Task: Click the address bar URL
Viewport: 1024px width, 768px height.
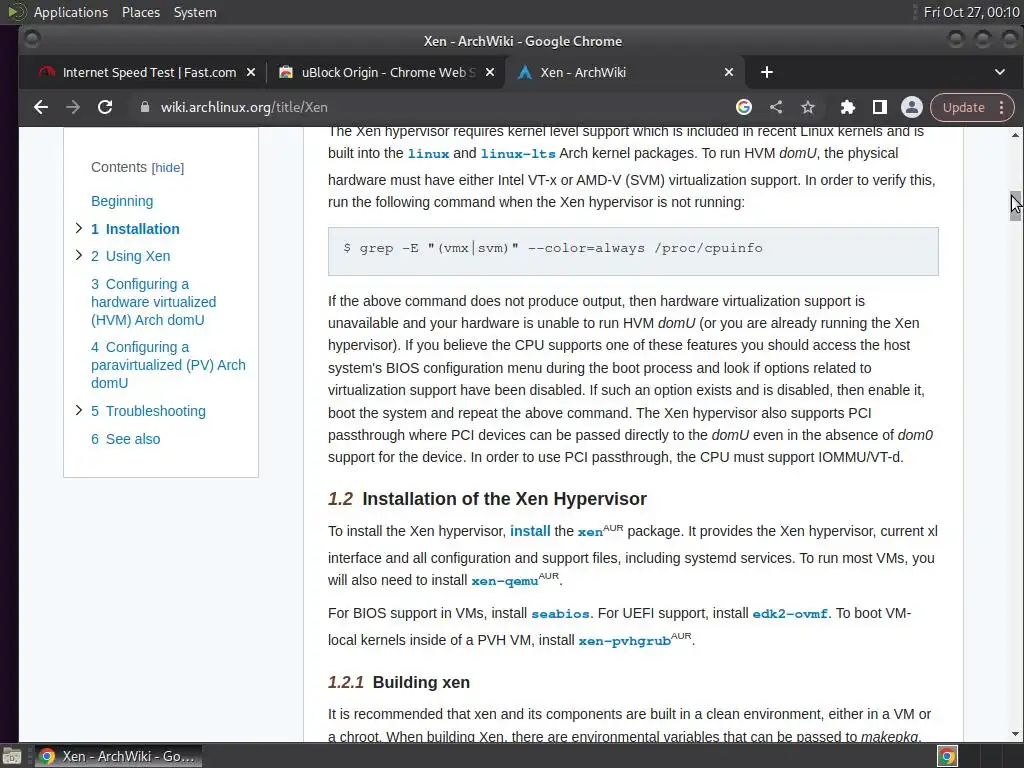Action: click(x=244, y=107)
